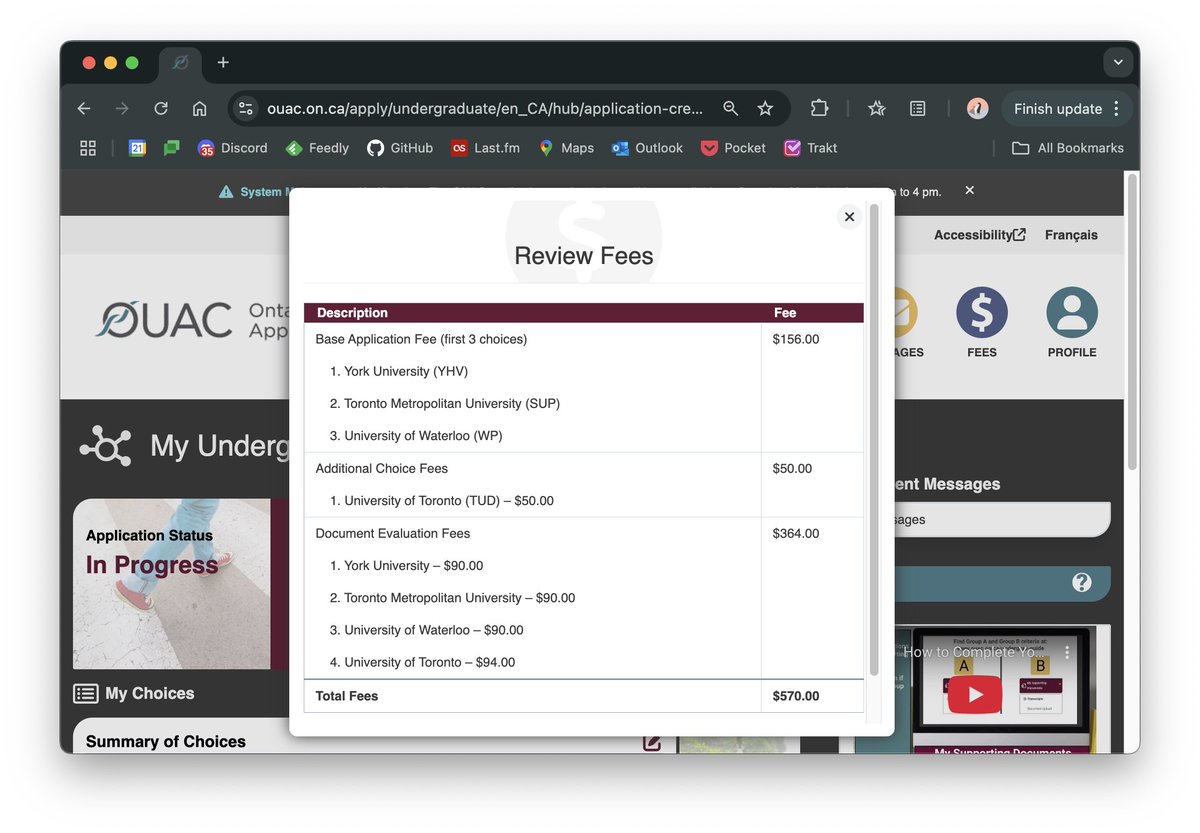Select the current browser tab

tap(181, 63)
